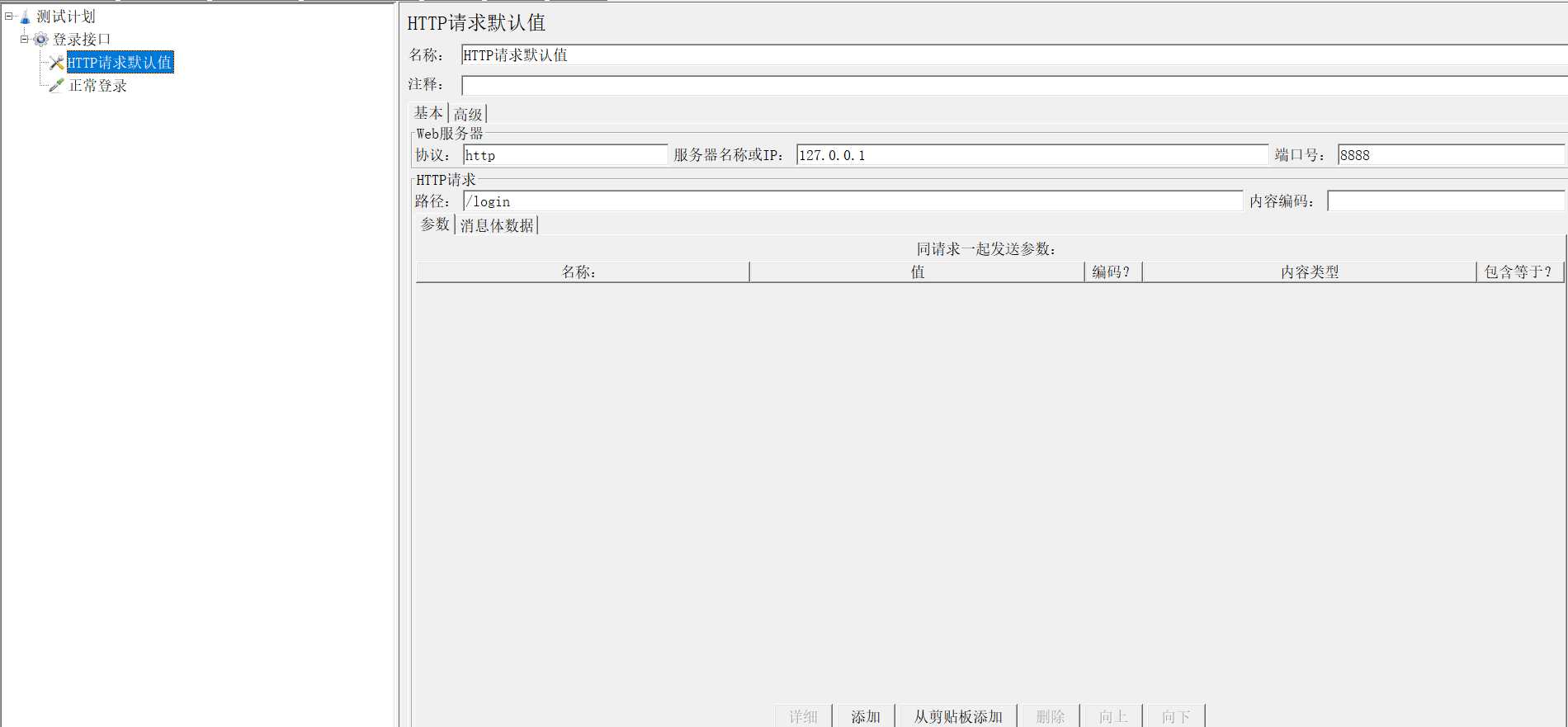Click the 添加 button
Viewport: 1568px width, 727px height.
click(x=865, y=716)
